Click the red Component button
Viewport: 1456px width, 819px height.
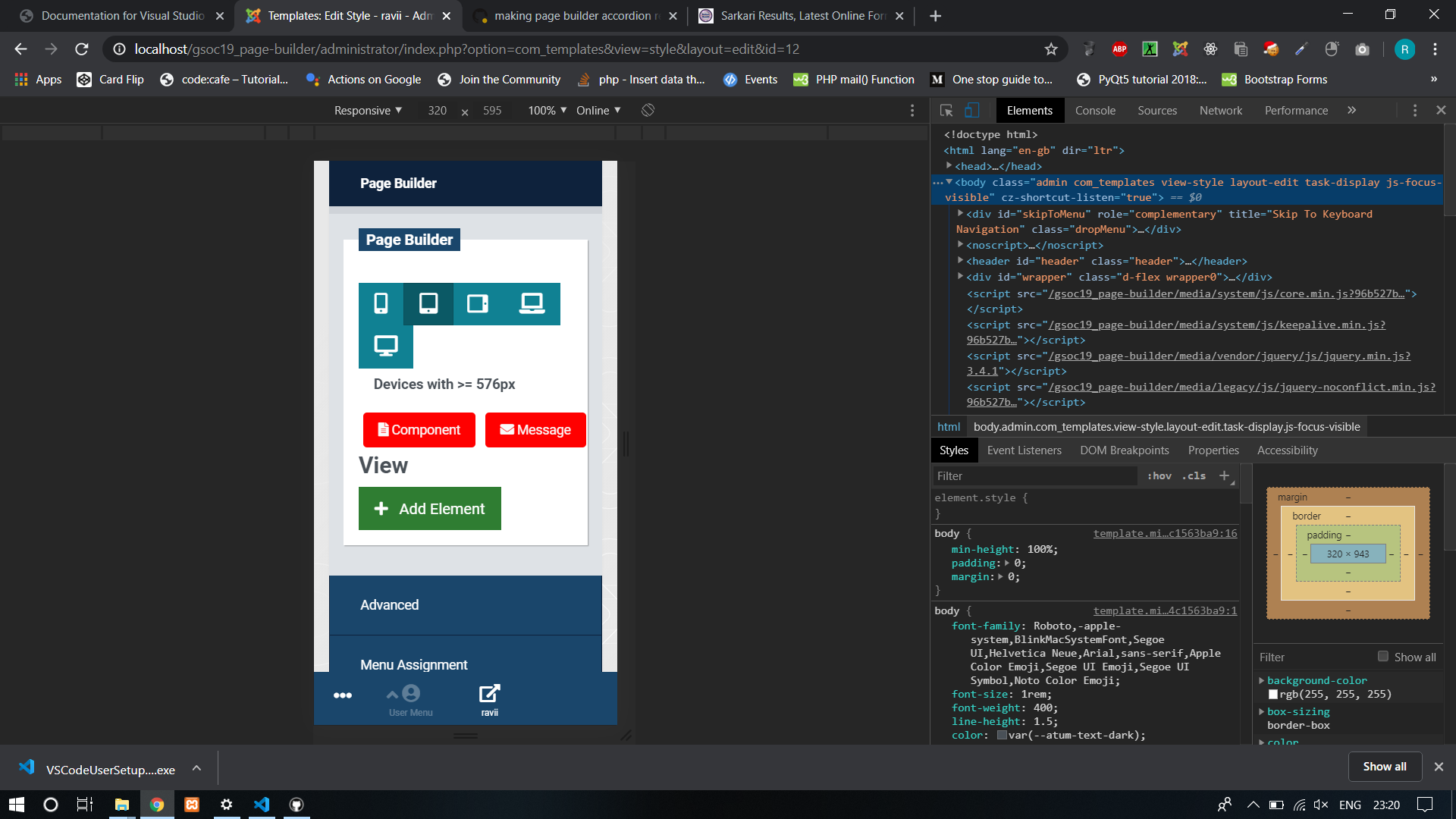tap(419, 430)
